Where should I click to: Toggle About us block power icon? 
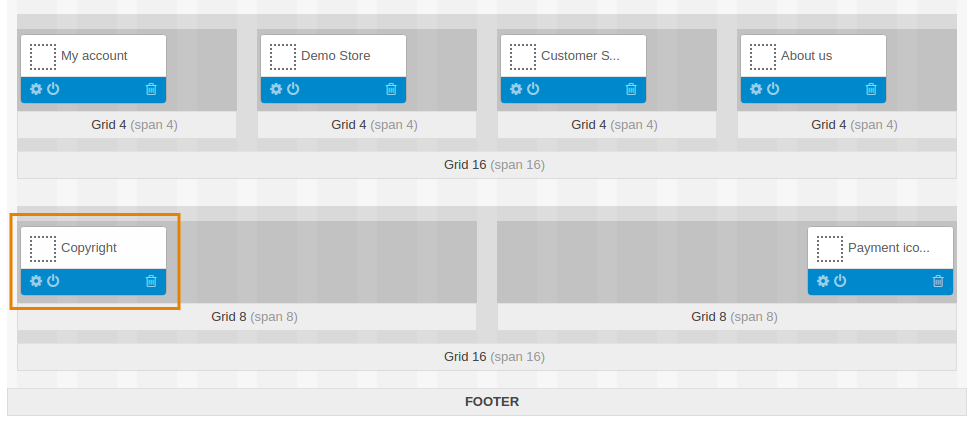[773, 89]
